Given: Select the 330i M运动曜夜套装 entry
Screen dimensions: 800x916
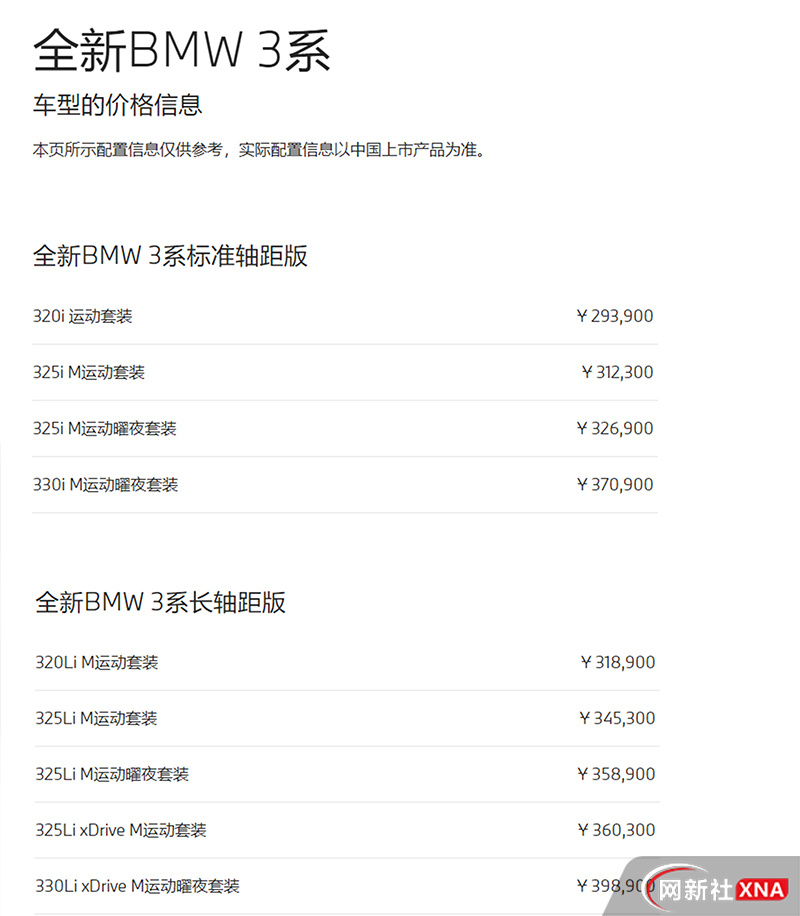Looking at the screenshot, I should pos(105,484).
